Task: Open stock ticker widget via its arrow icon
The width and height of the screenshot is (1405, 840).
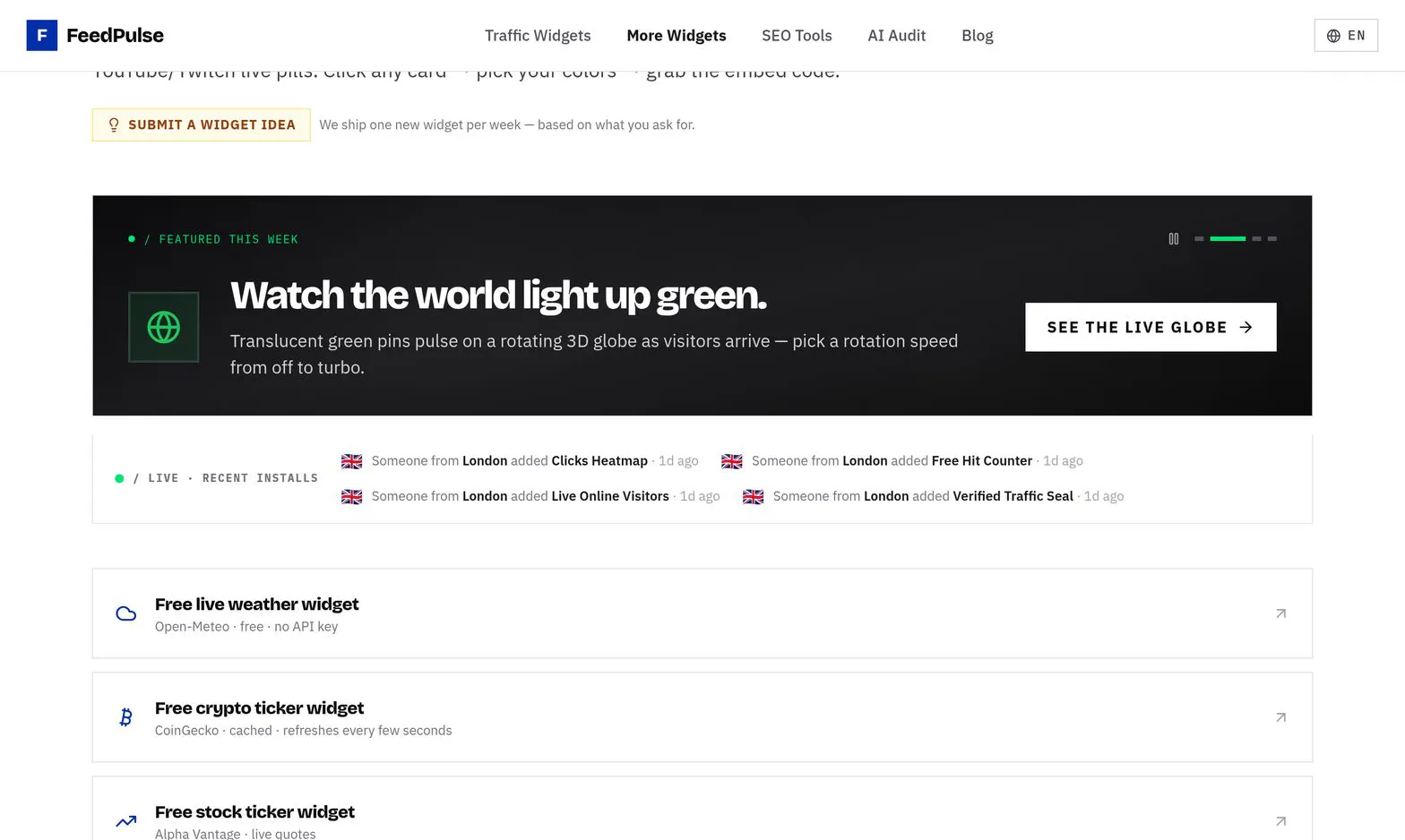Action: point(1280,821)
